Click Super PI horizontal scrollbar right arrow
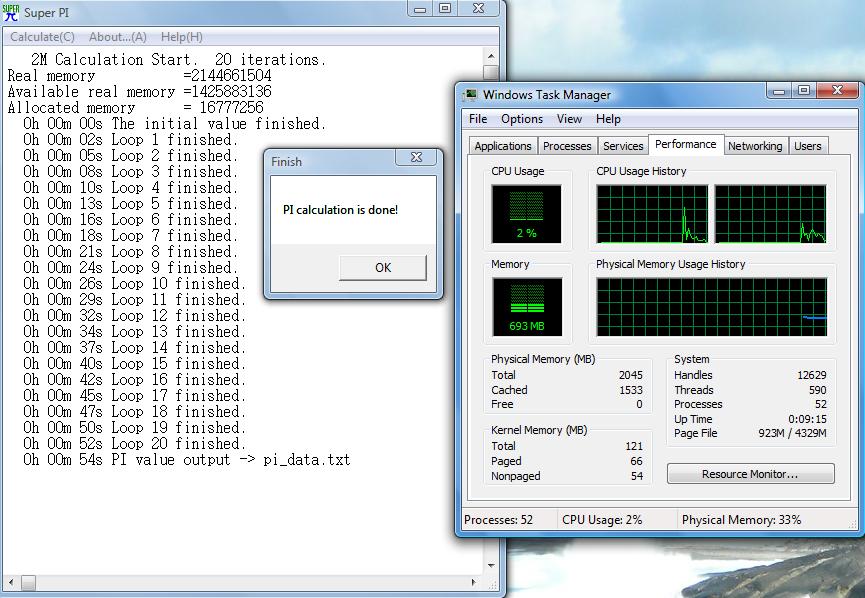 point(474,582)
